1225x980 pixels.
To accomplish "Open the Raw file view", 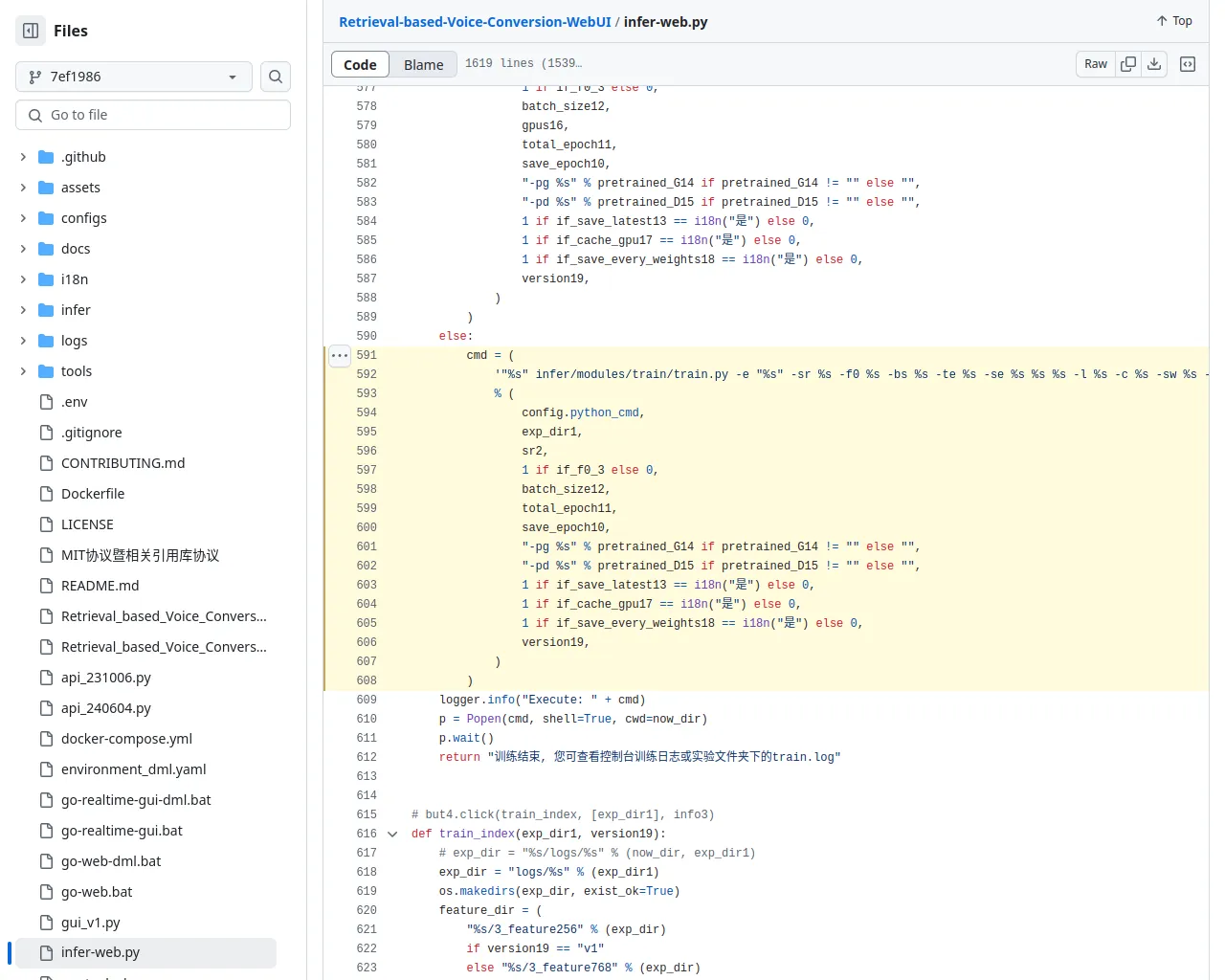I will coord(1096,64).
